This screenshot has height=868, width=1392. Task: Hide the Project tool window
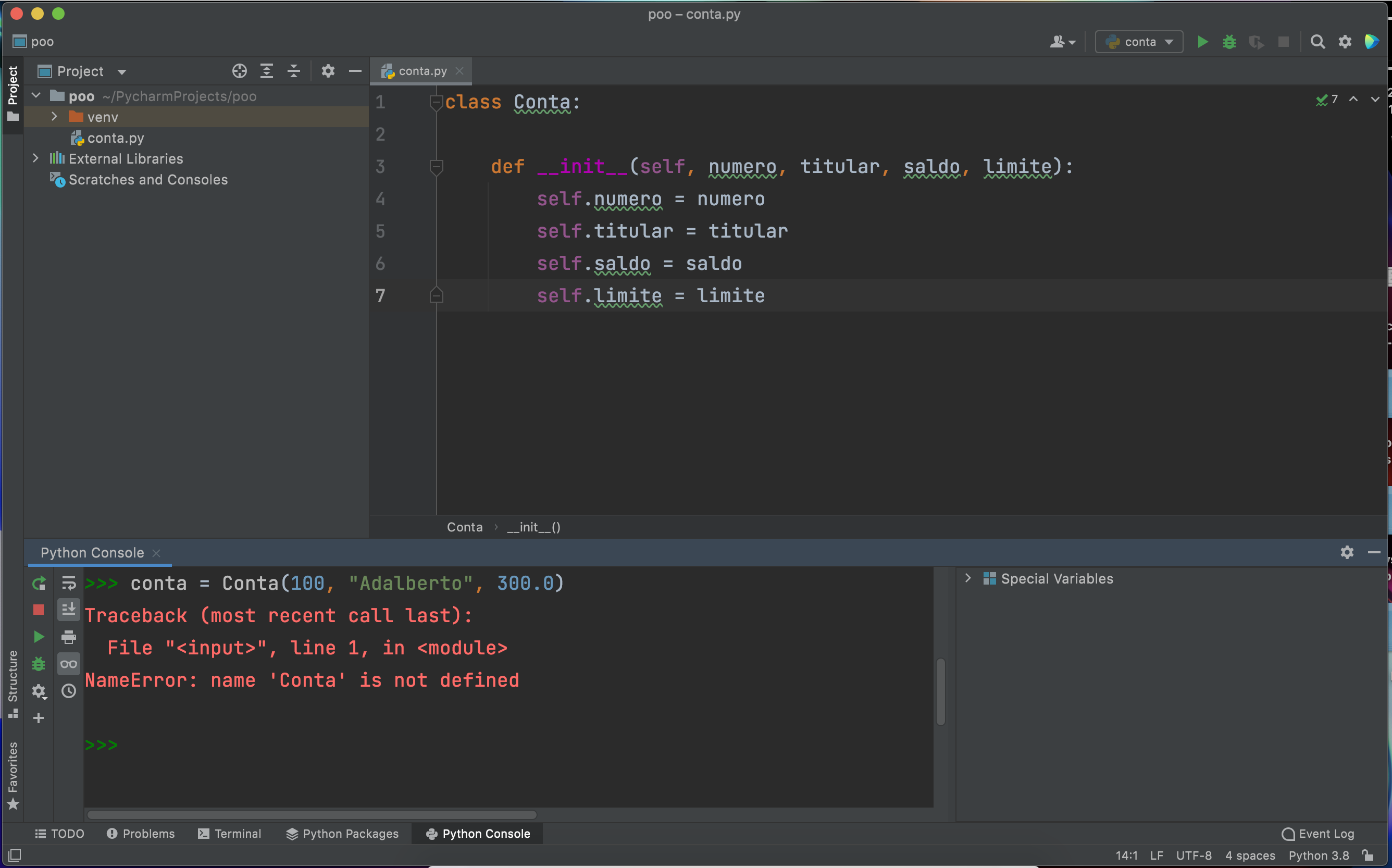pyautogui.click(x=355, y=71)
